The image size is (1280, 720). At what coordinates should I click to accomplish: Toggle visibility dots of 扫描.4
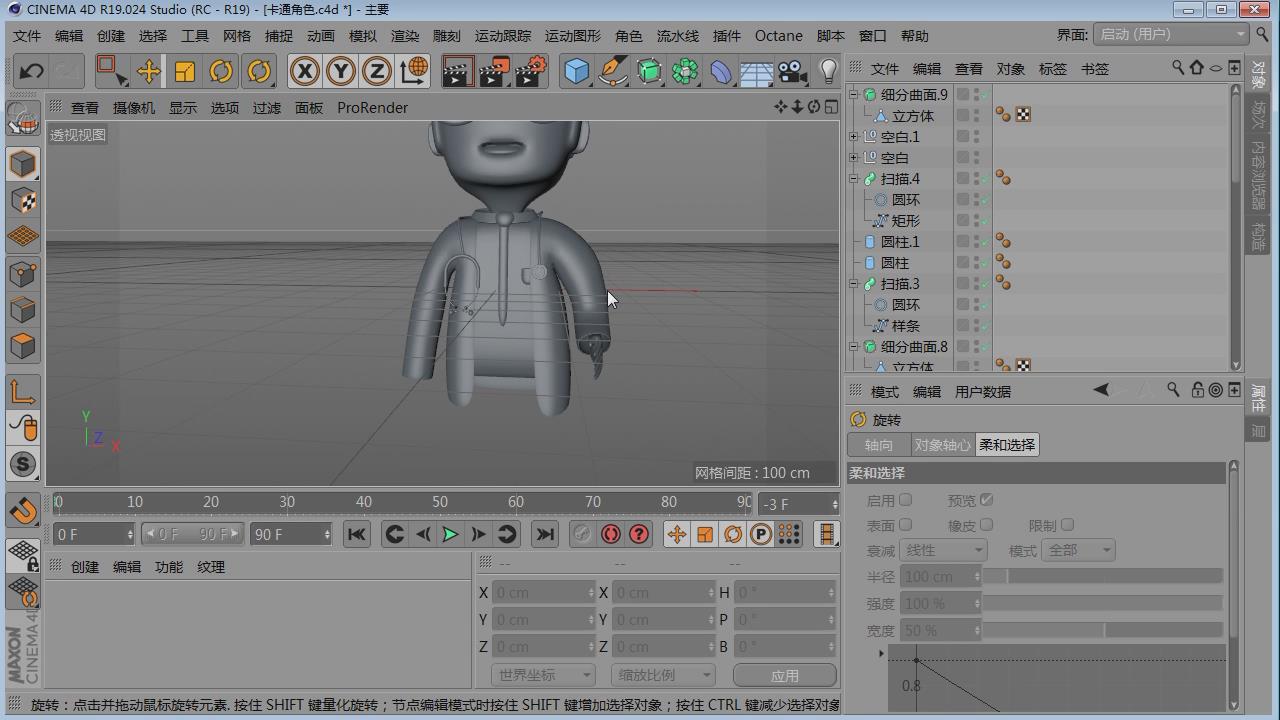tap(976, 179)
